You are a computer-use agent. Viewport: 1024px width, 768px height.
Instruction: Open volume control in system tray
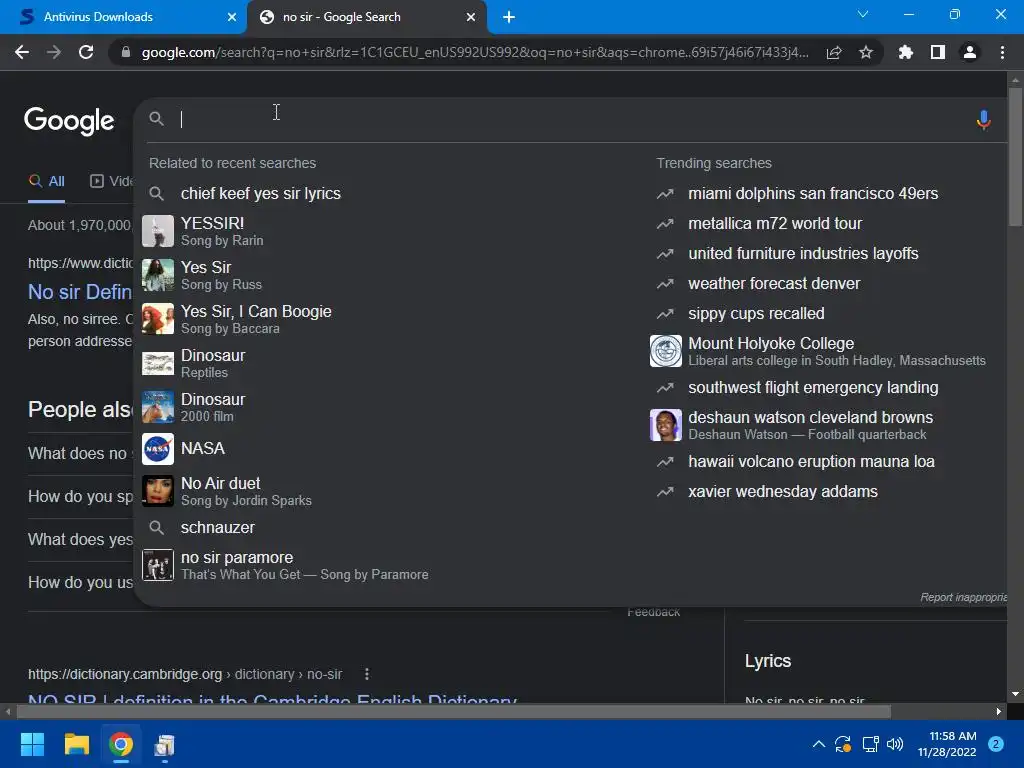pos(895,744)
